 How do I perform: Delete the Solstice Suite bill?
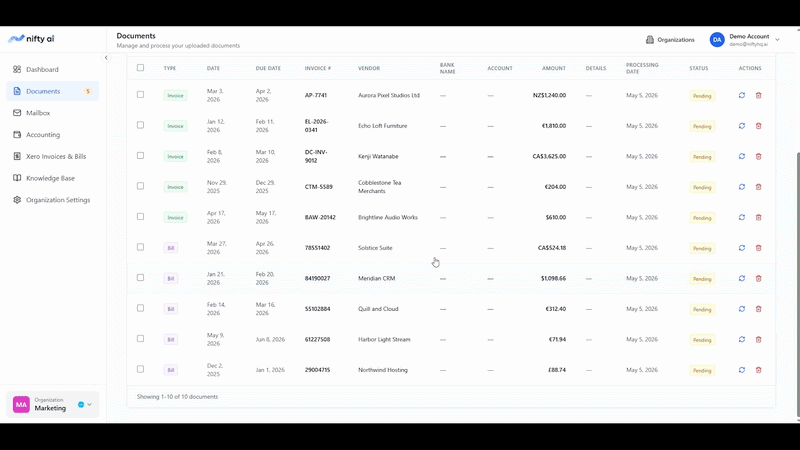tap(759, 248)
